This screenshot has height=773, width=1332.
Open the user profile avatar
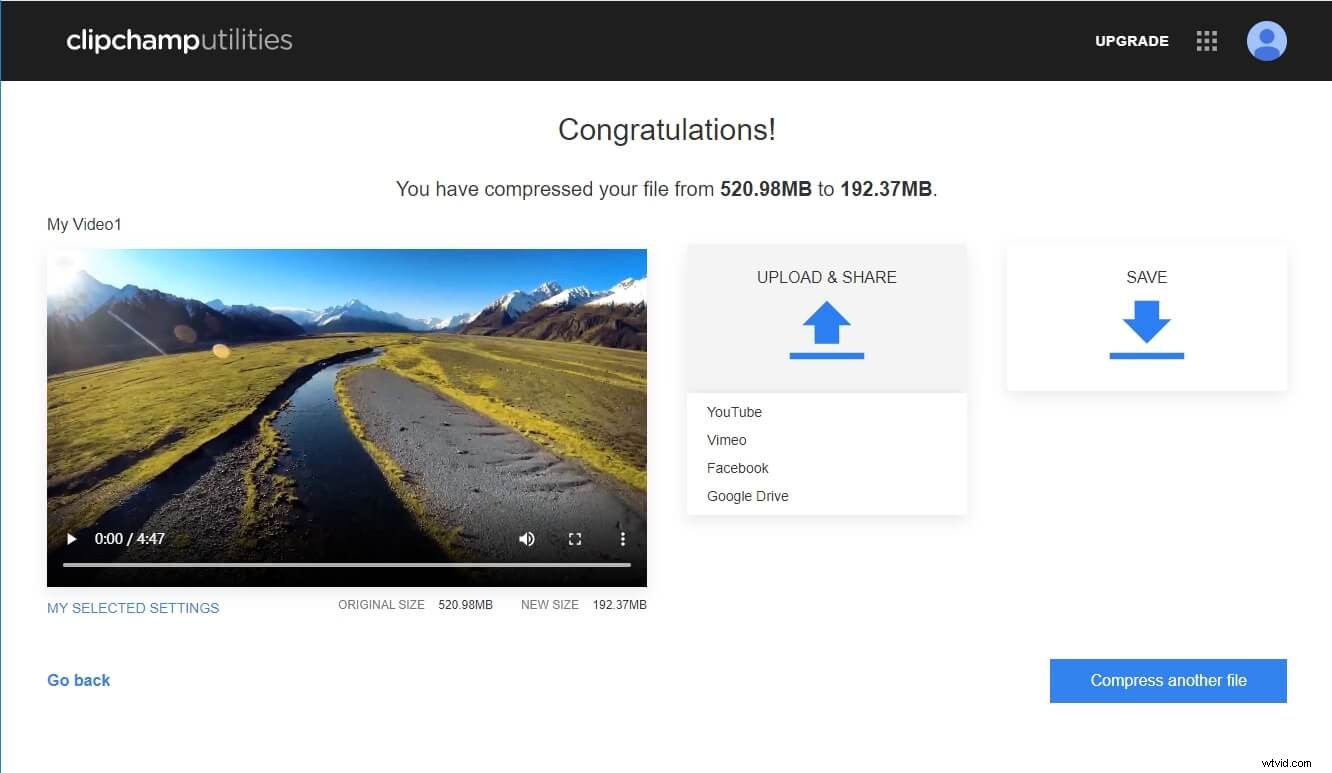[x=1266, y=41]
